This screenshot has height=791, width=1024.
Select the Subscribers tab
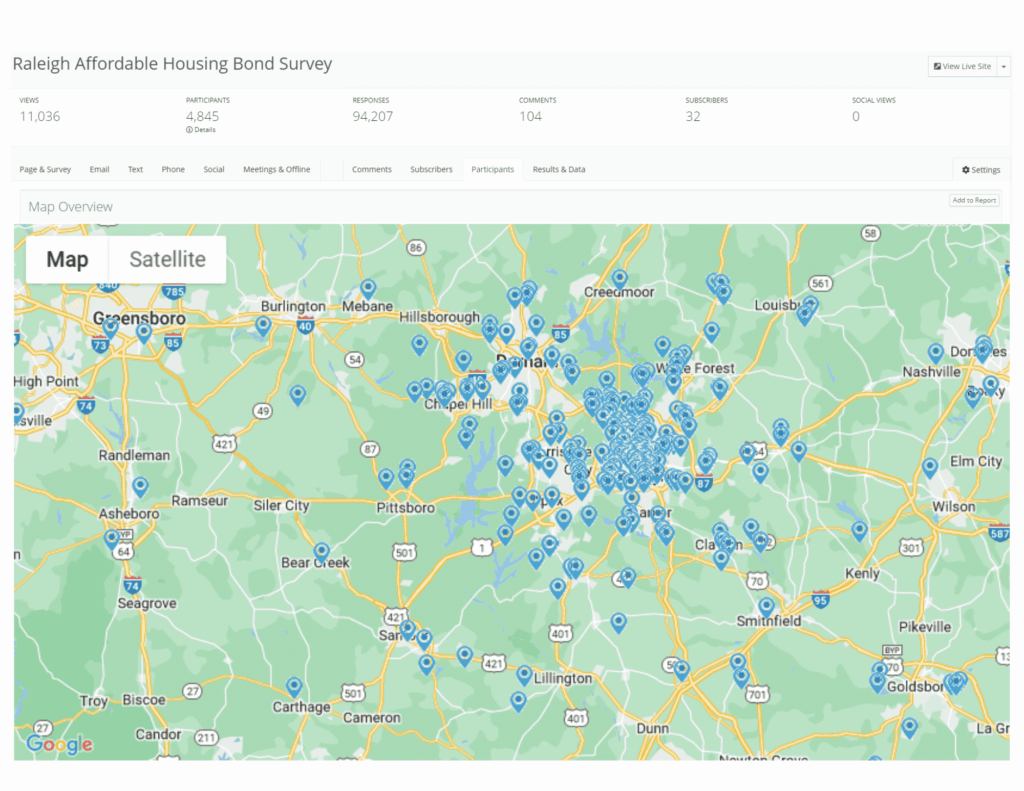(431, 169)
